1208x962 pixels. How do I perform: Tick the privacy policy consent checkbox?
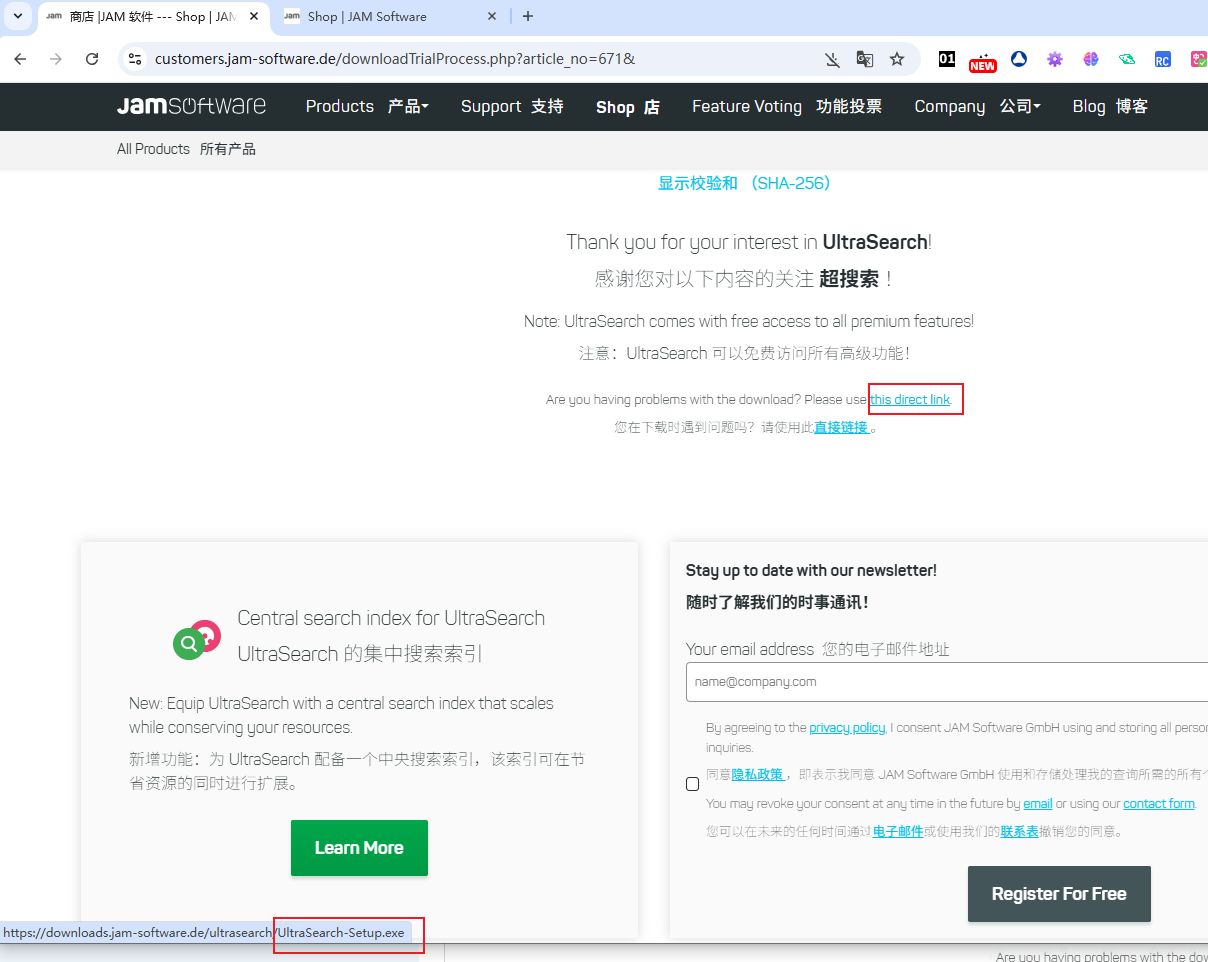[692, 784]
